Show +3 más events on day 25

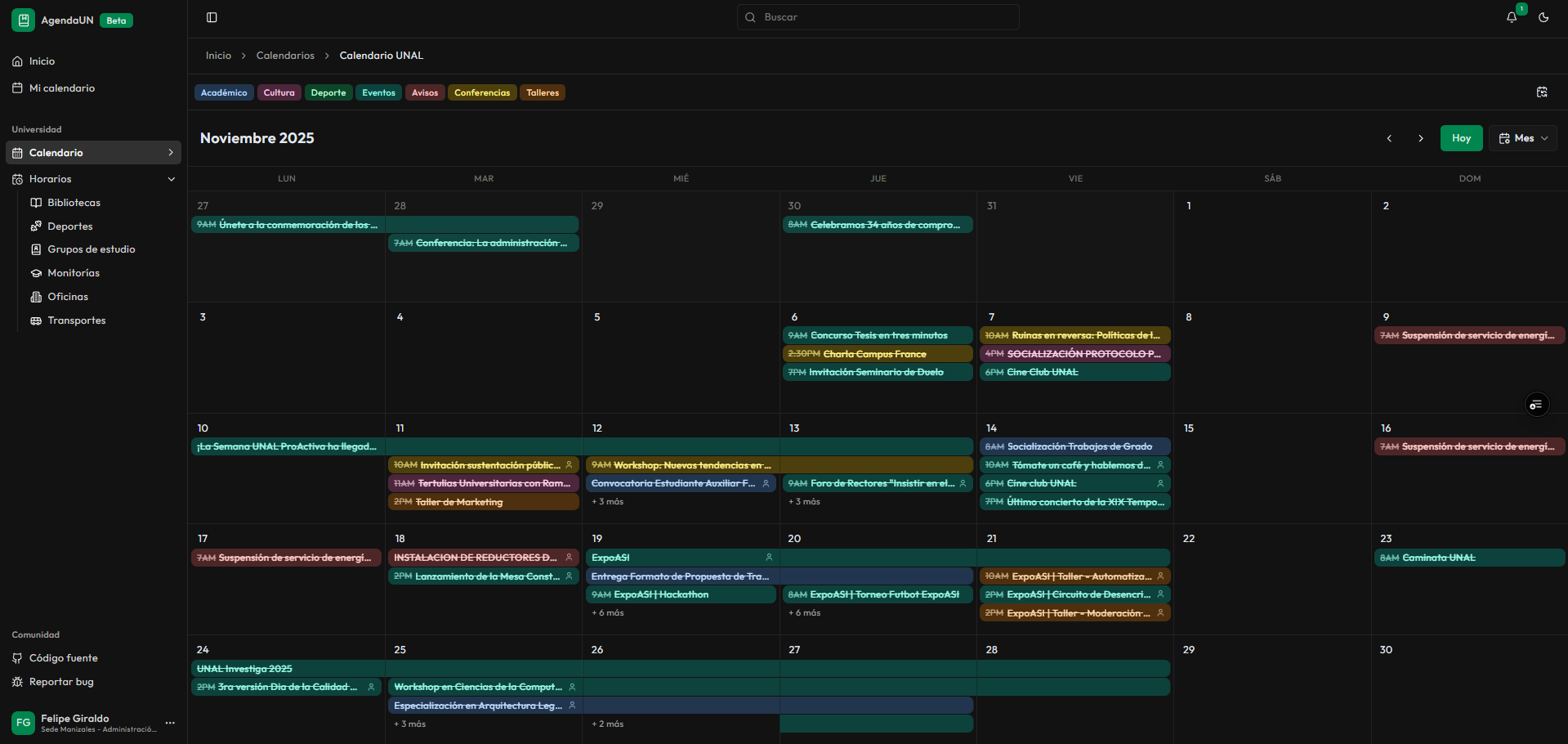tap(409, 724)
